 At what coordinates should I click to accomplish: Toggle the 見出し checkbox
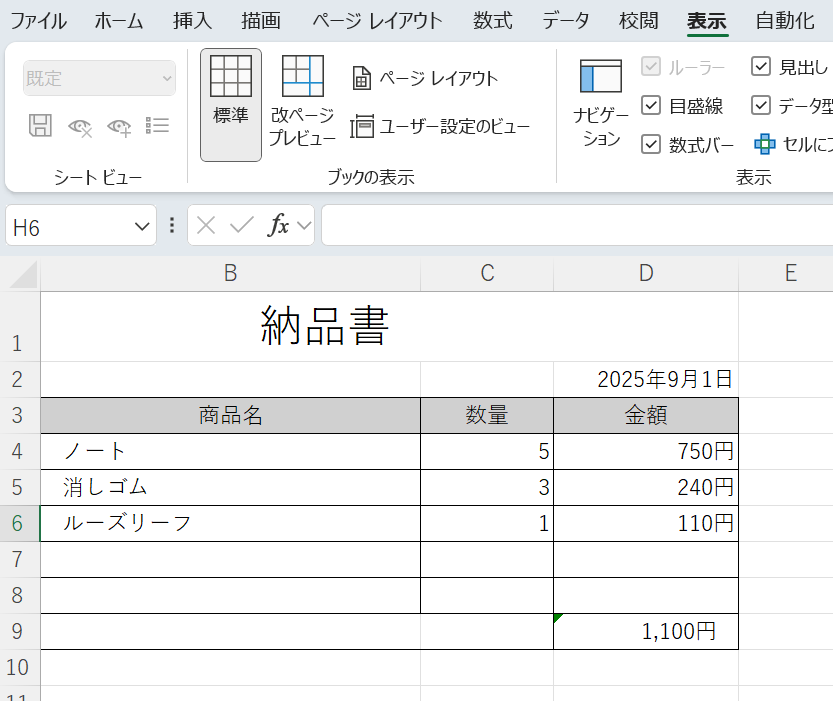point(761,67)
